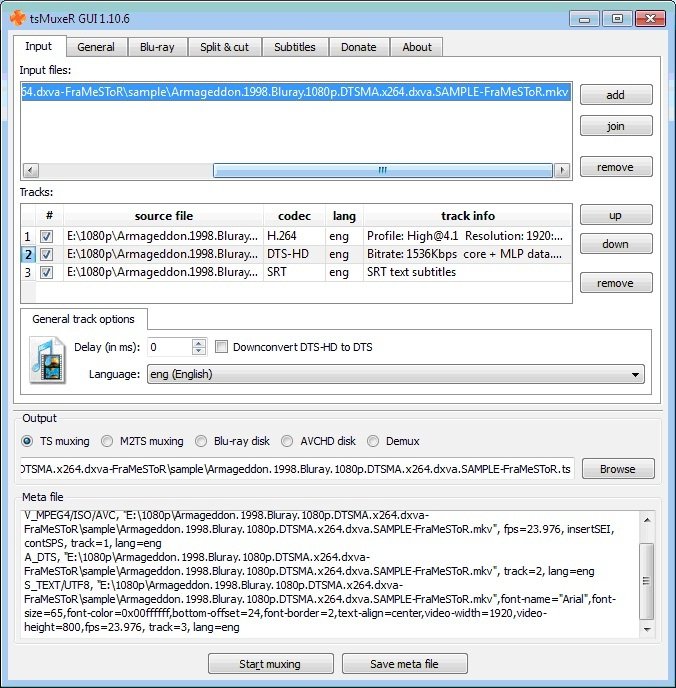Select the Blu-ray disk output option
The image size is (676, 688).
(x=202, y=441)
